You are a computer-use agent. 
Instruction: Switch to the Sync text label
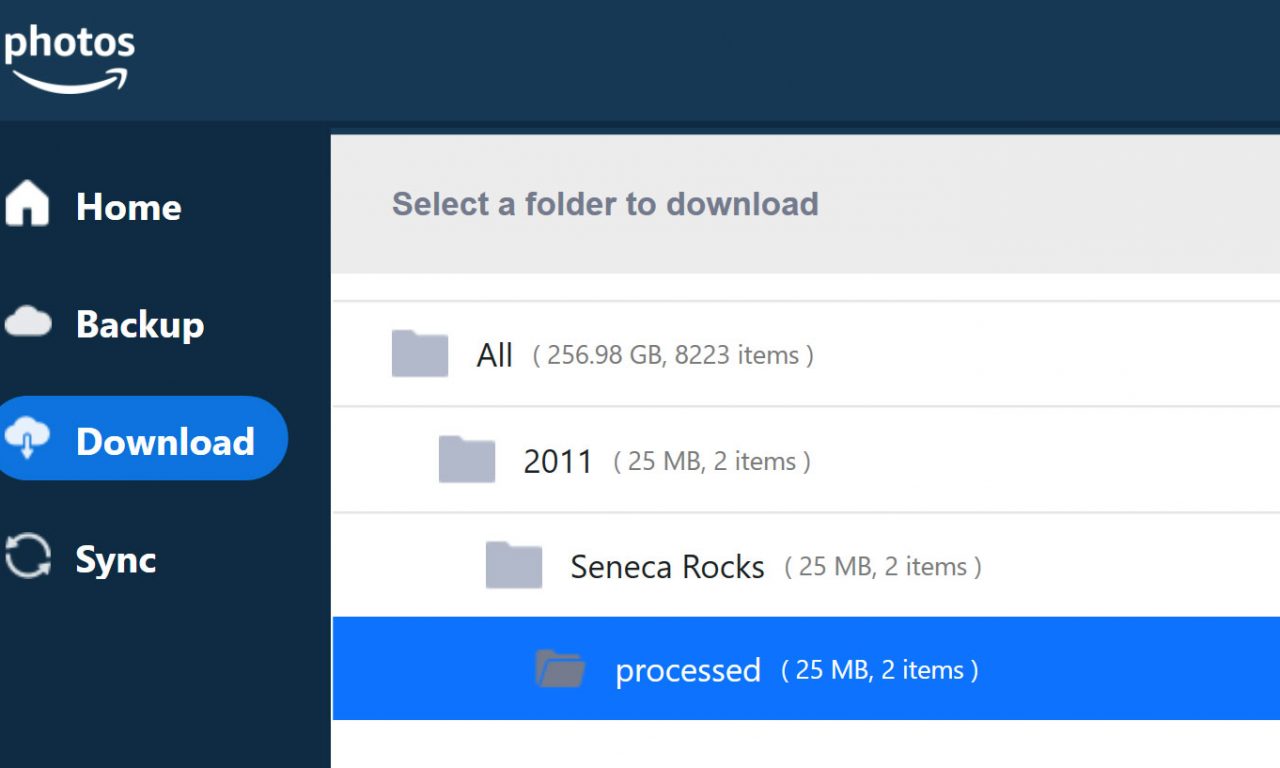[x=116, y=559]
